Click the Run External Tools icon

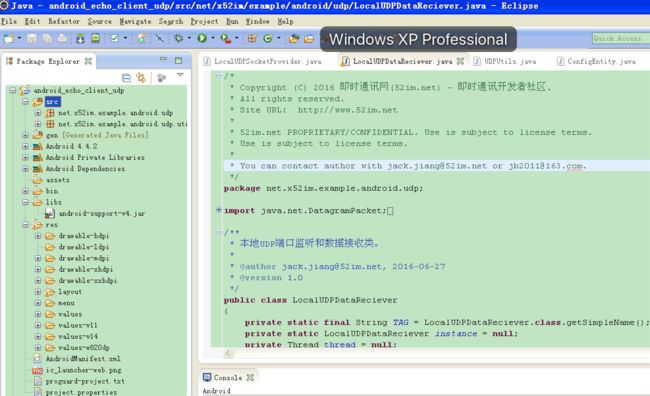pos(225,39)
